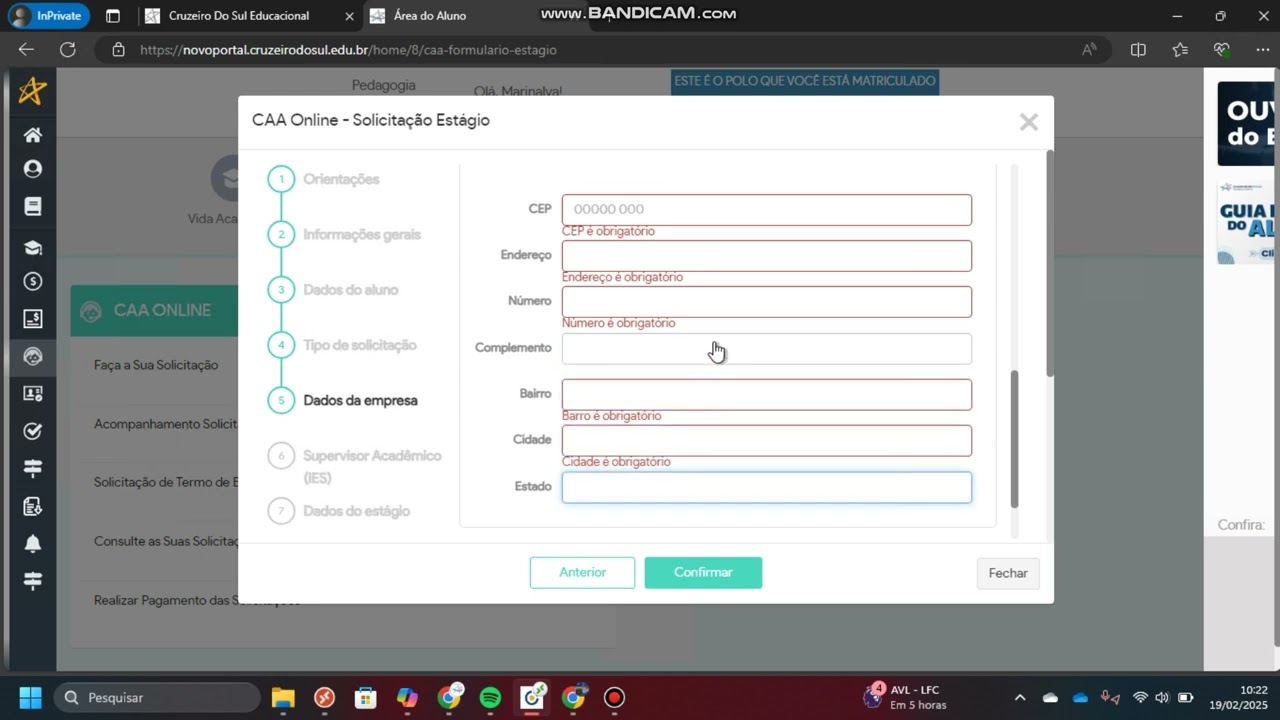Click the star logo in the sidebar
This screenshot has height=720, width=1280.
click(32, 92)
